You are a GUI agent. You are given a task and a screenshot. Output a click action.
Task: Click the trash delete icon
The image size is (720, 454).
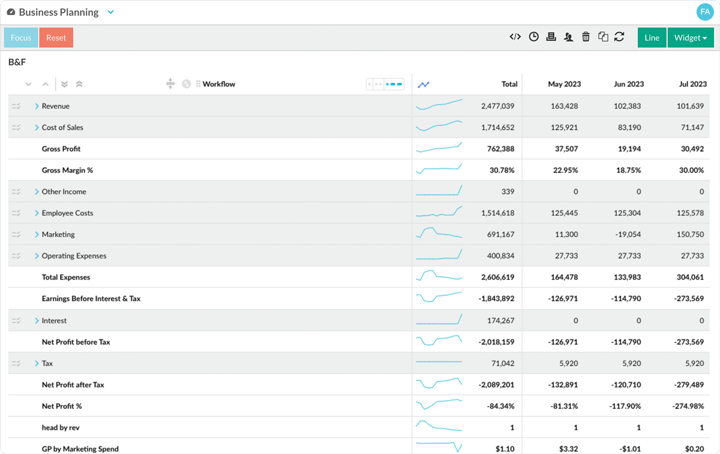[x=585, y=37]
